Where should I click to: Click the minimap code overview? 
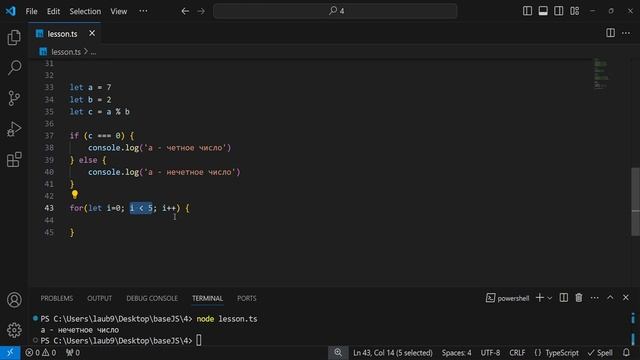(601, 73)
